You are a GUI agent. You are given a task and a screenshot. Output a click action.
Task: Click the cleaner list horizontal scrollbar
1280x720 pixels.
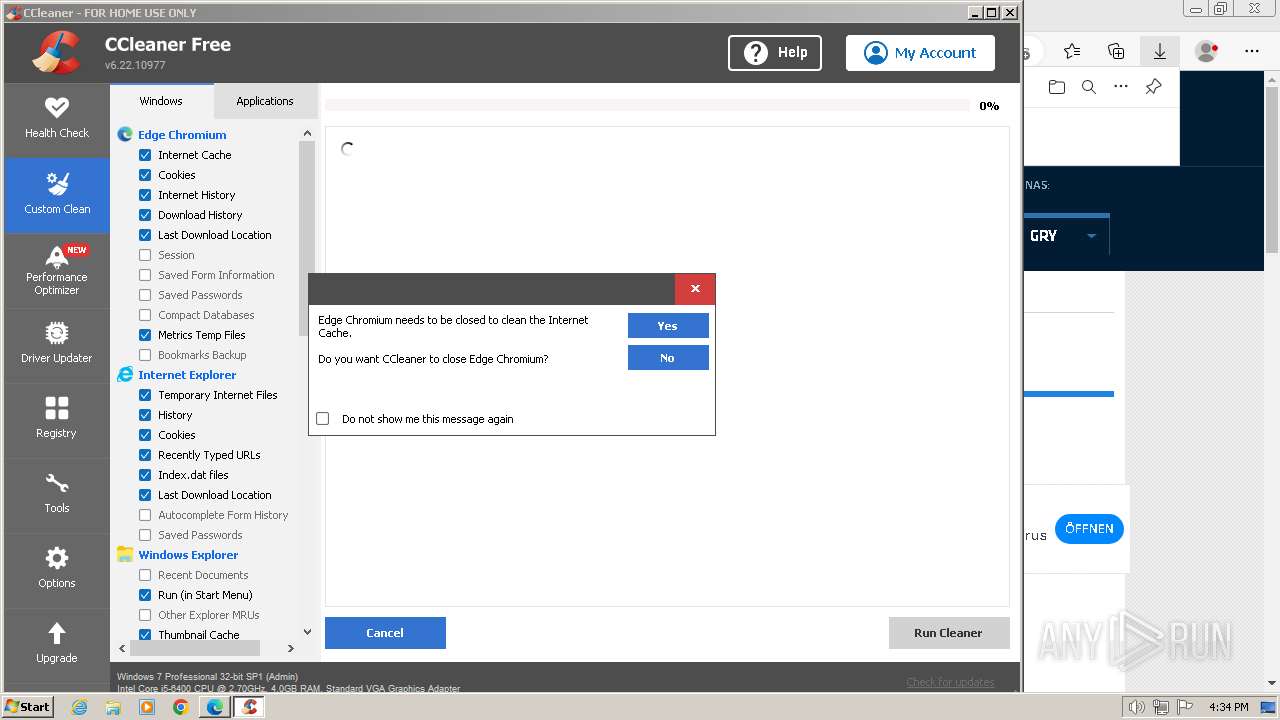pyautogui.click(x=194, y=648)
